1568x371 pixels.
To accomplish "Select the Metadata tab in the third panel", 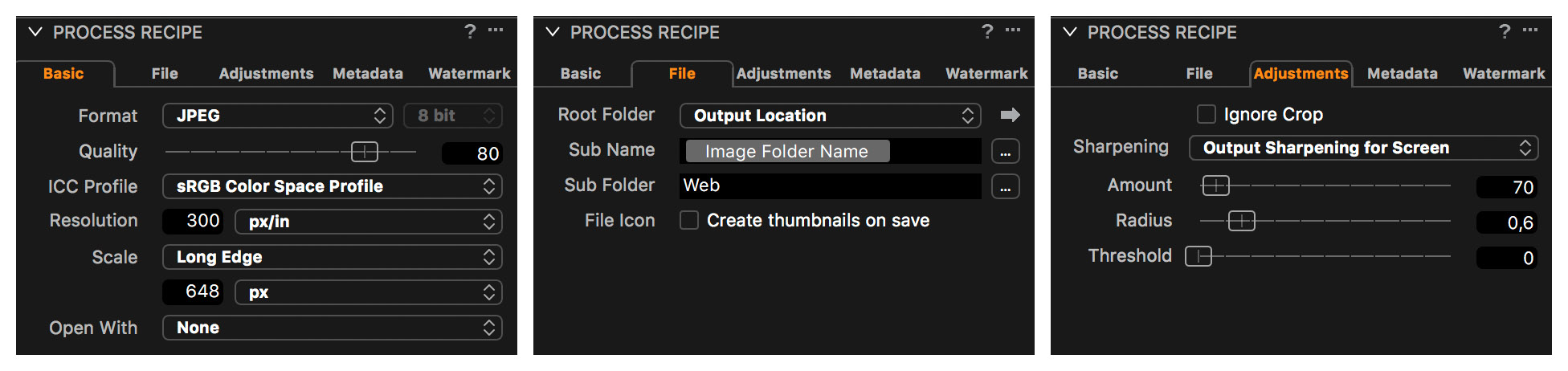I will click(x=1403, y=73).
